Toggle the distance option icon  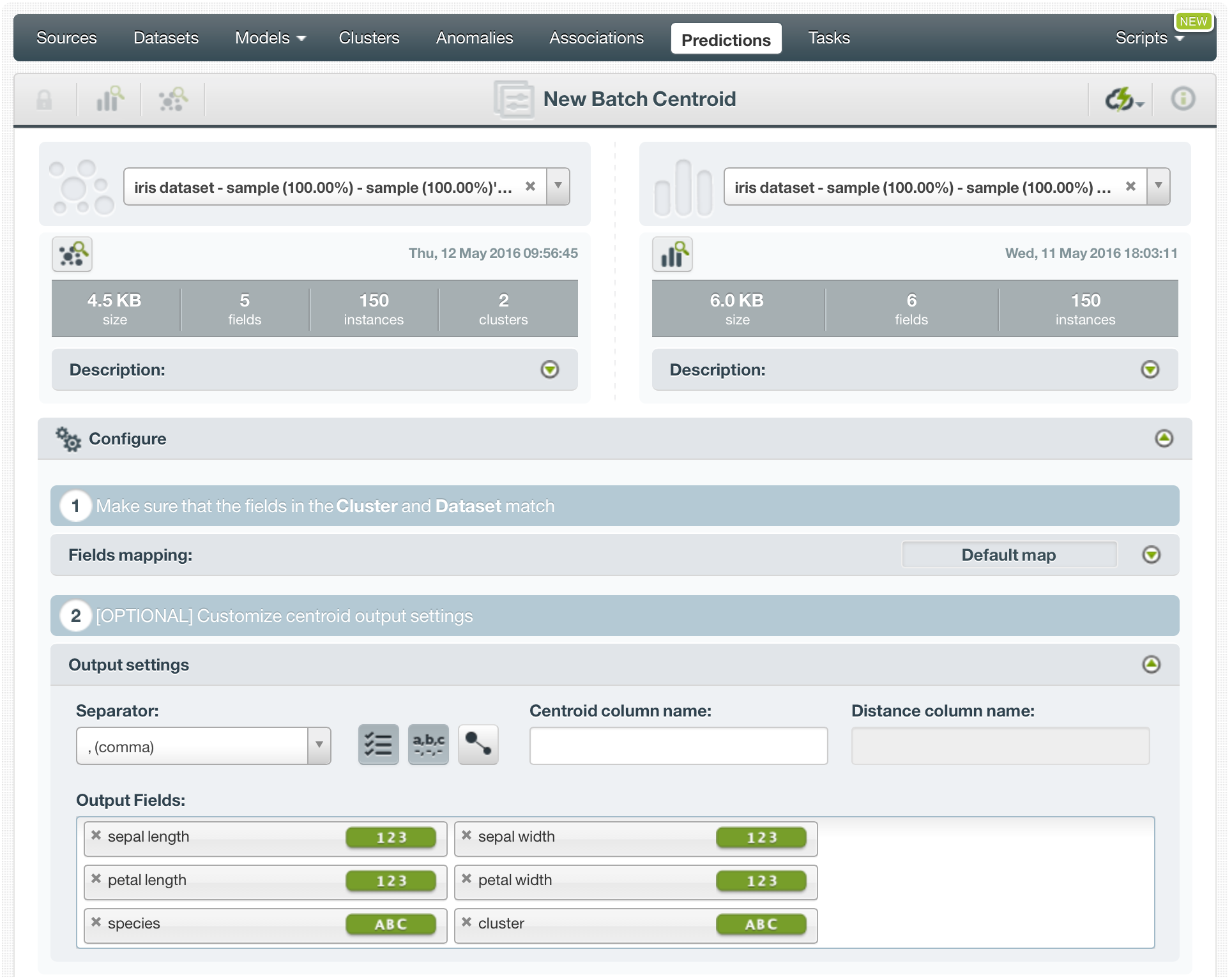coord(478,745)
